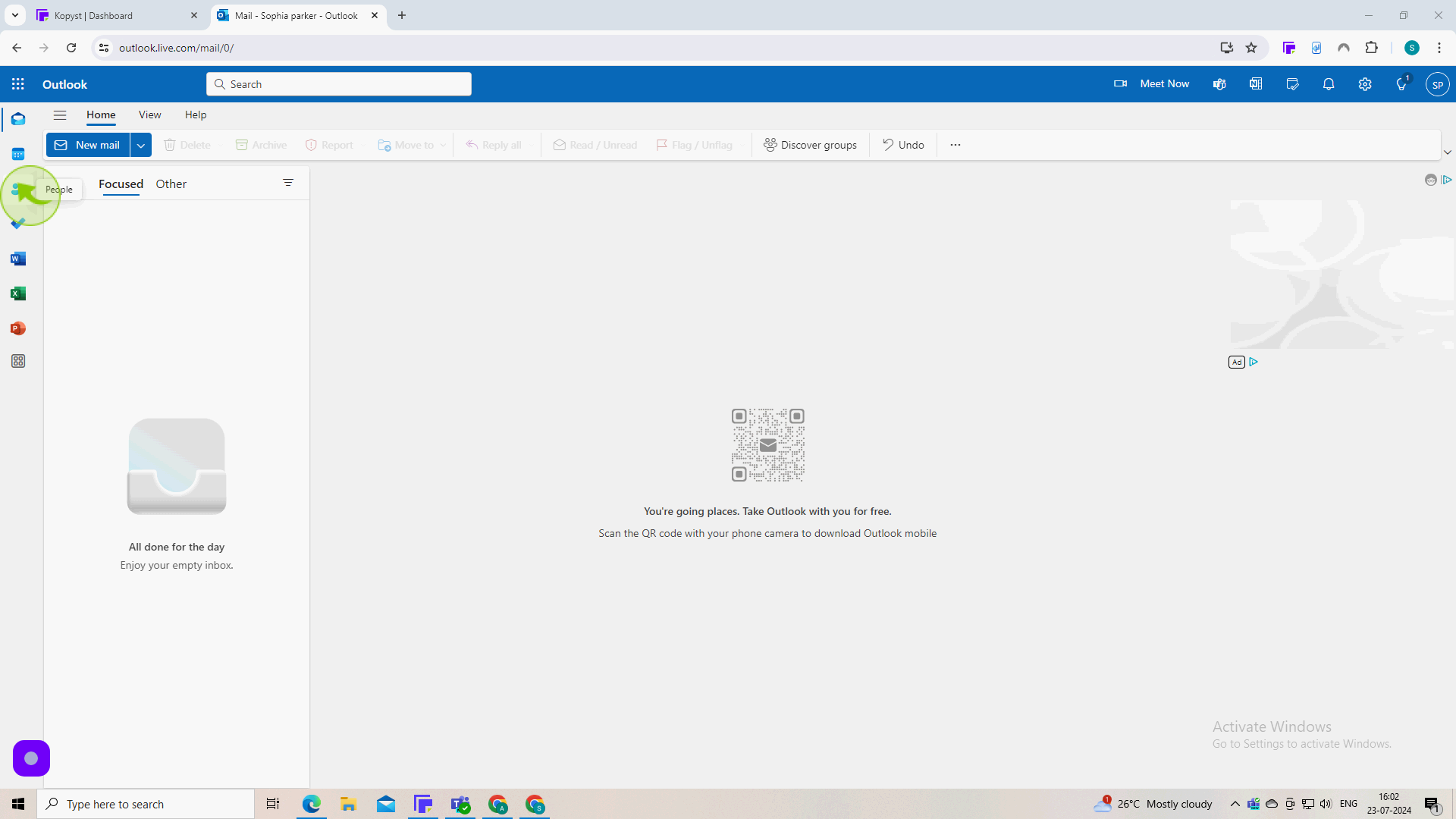Open Windows Start menu
This screenshot has width=1456, height=819.
point(18,804)
